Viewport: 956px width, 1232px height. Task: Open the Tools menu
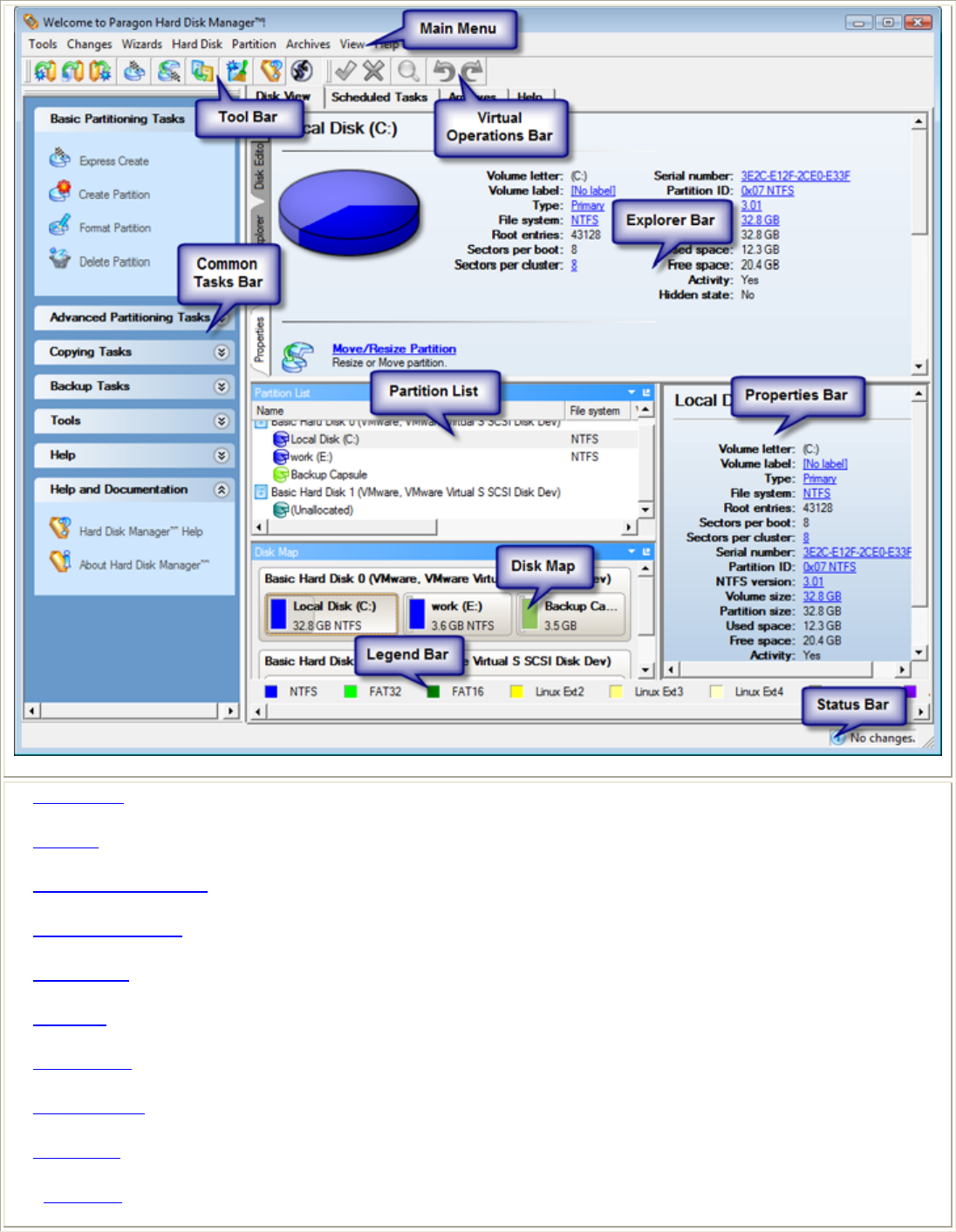click(x=43, y=44)
